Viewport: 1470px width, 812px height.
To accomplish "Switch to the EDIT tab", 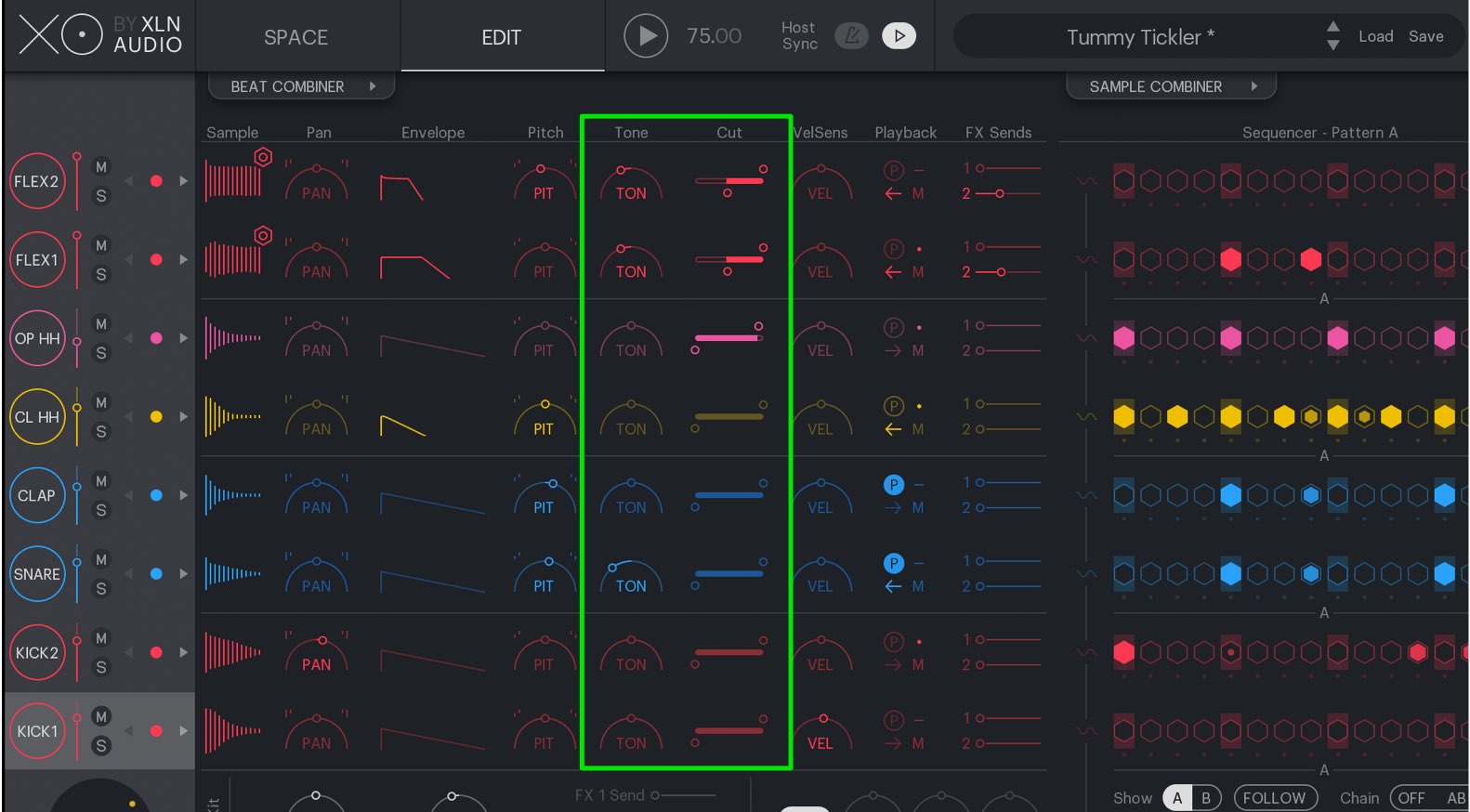I will pyautogui.click(x=501, y=37).
